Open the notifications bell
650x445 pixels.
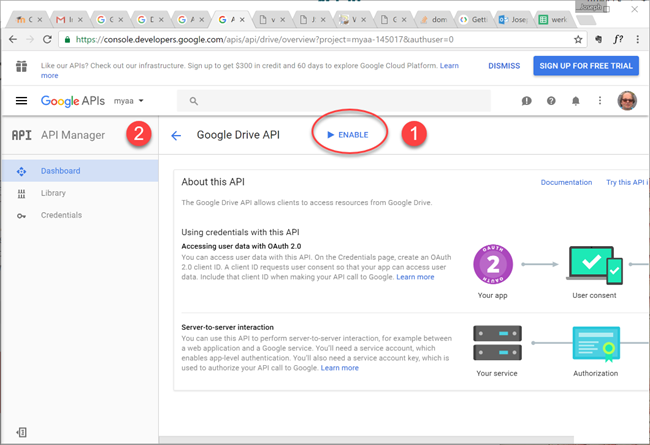coord(575,101)
